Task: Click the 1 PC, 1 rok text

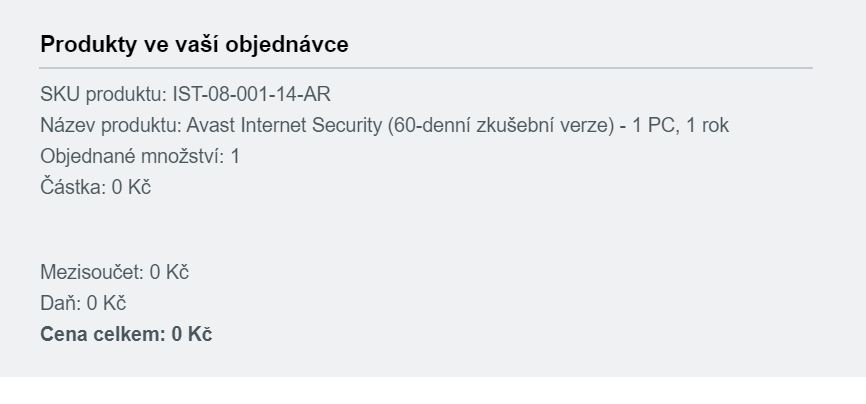Action: pyautogui.click(x=680, y=125)
